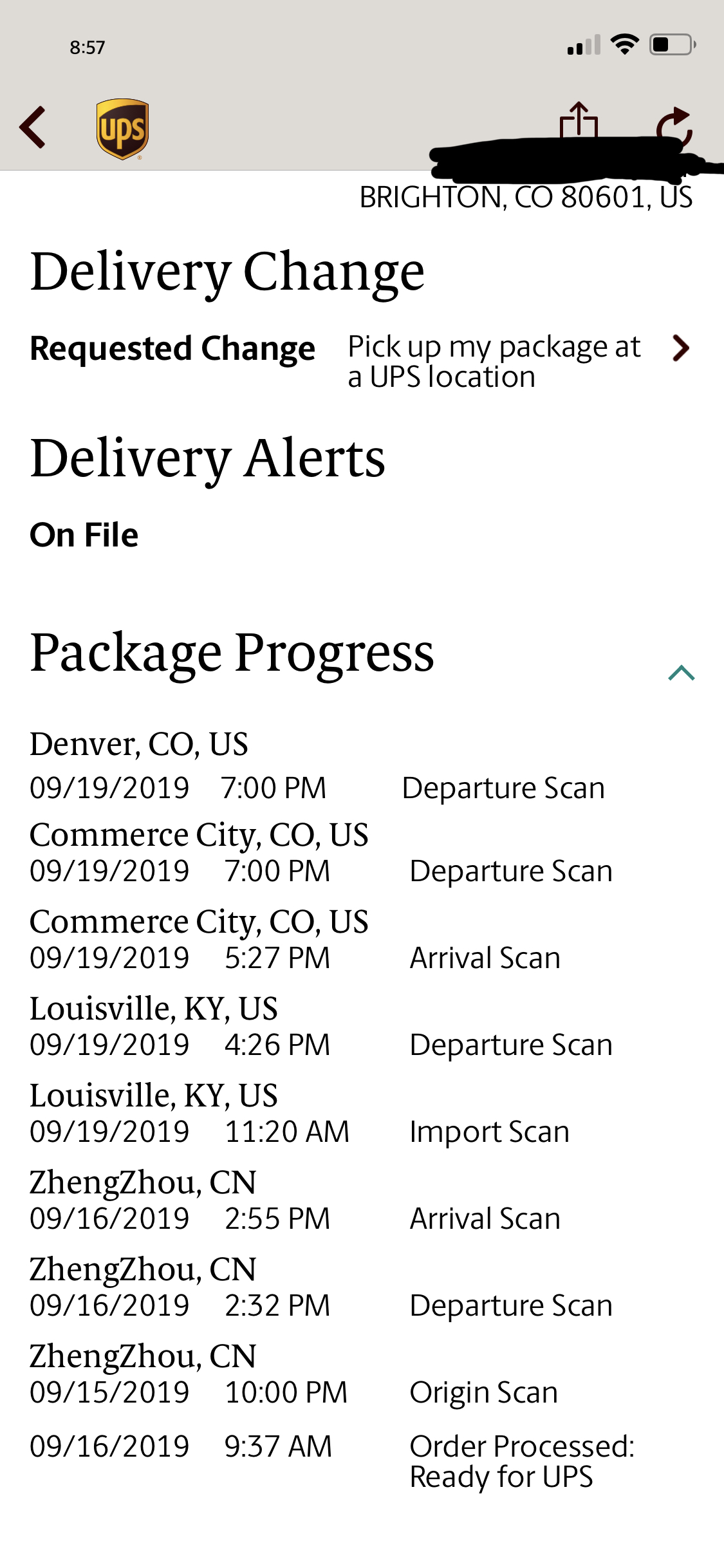Collapse the Package Progress section chevron
Image resolution: width=724 pixels, height=1568 pixels.
(x=682, y=673)
